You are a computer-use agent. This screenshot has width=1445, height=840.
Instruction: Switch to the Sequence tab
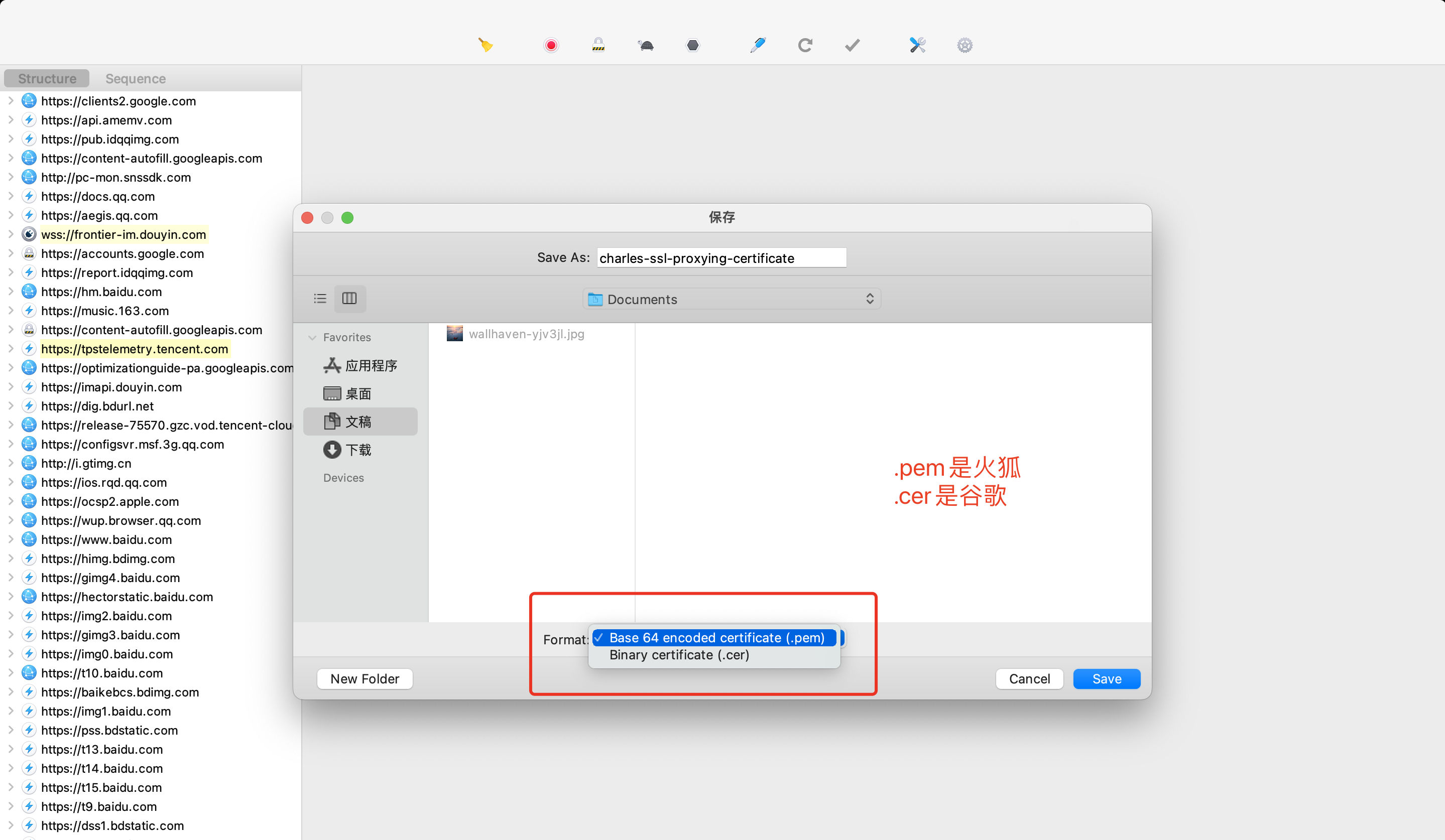pos(136,78)
